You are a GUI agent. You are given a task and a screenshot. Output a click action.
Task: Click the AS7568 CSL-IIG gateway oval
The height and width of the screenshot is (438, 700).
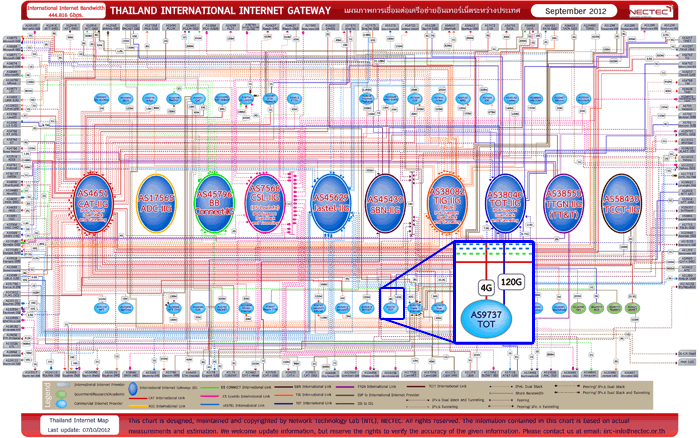point(265,204)
